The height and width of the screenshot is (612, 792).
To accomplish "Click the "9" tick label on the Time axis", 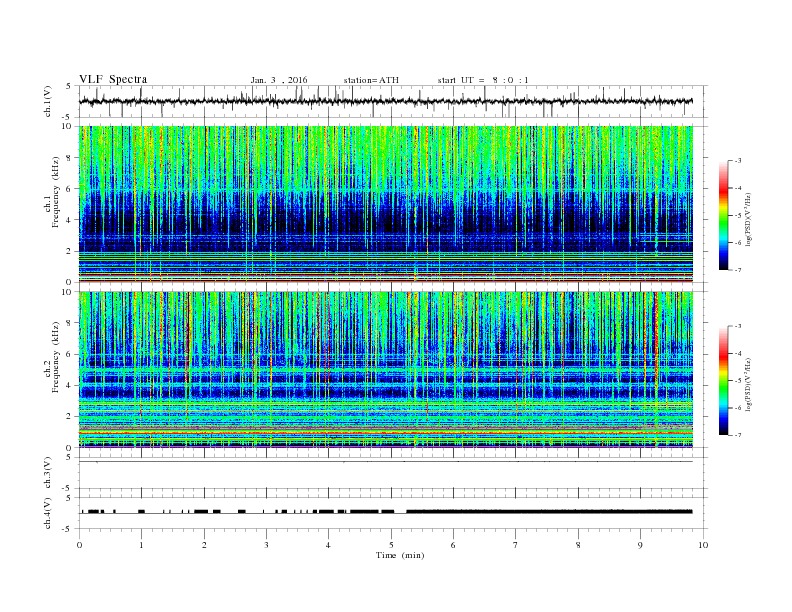I will pyautogui.click(x=640, y=545).
